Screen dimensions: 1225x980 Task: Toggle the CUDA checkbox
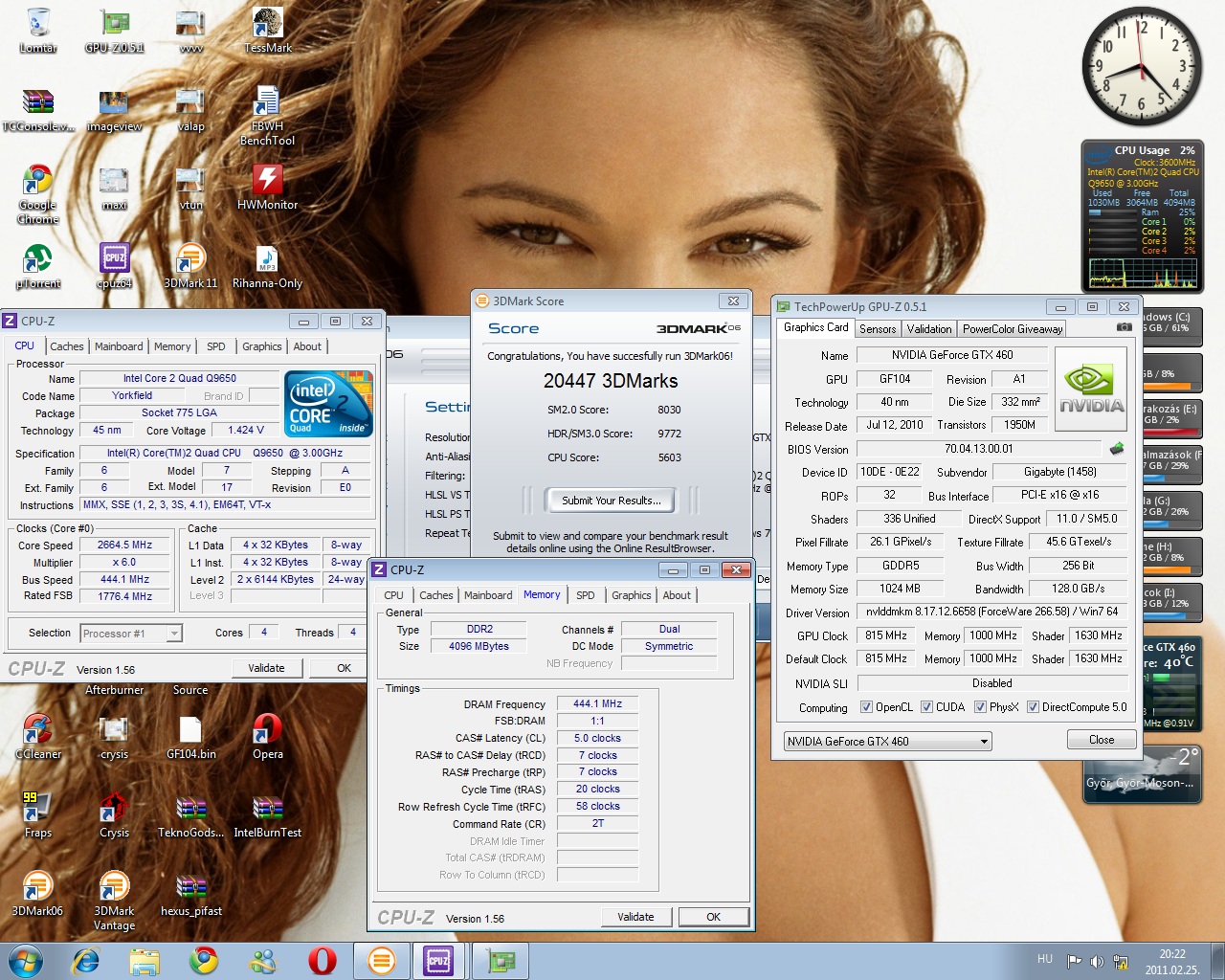tap(926, 707)
